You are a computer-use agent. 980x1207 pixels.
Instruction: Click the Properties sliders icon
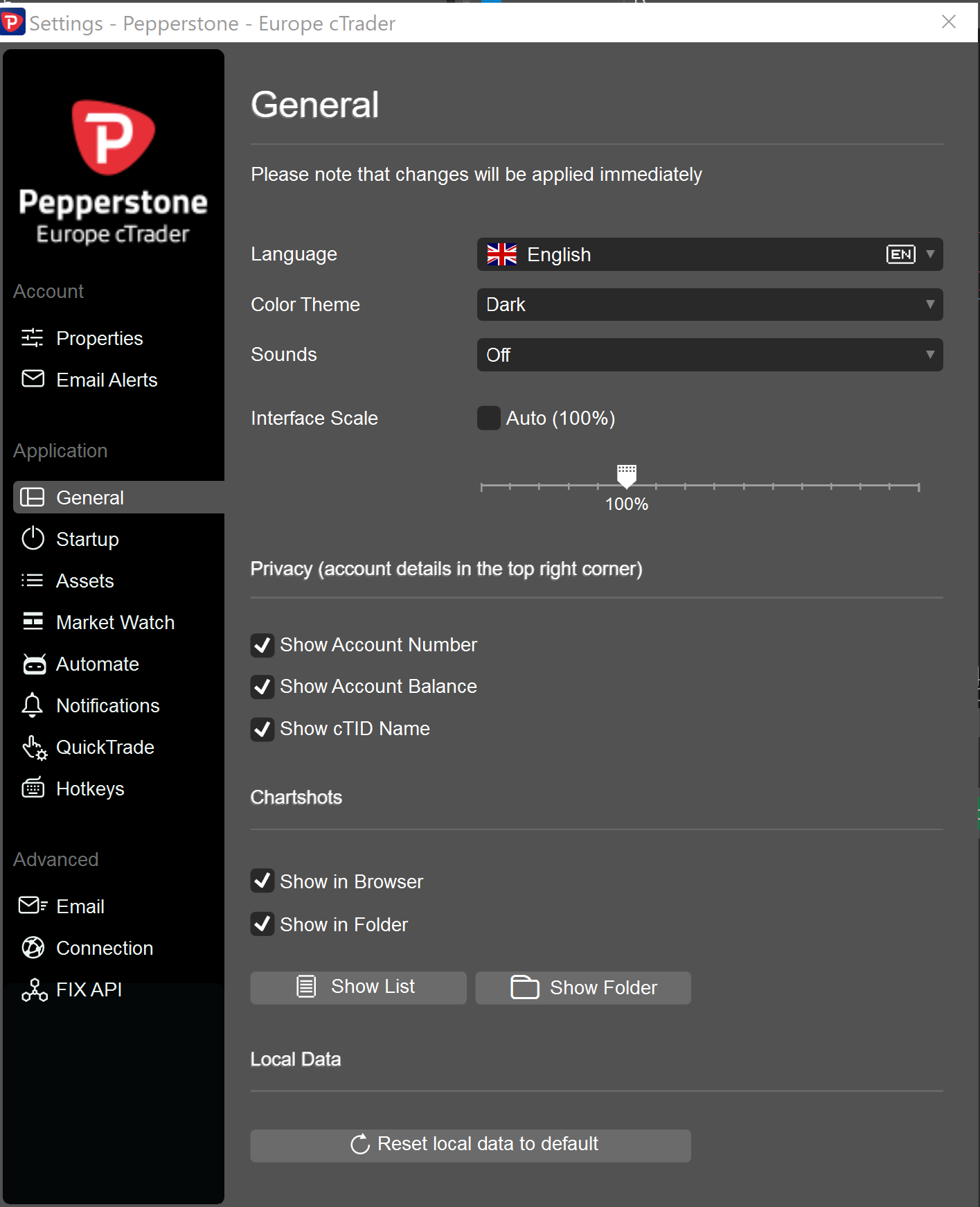pyautogui.click(x=33, y=338)
